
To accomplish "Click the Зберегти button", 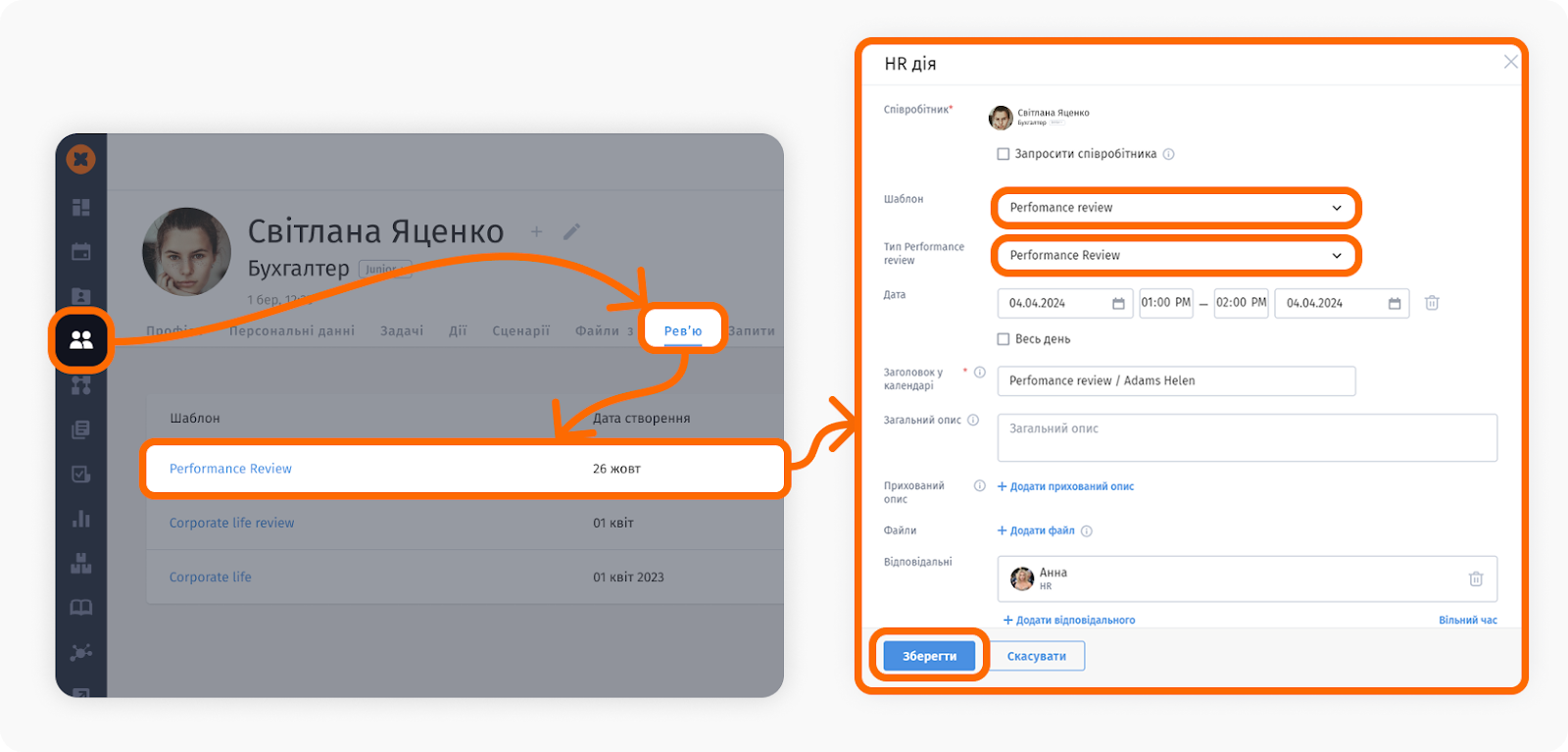I will 929,656.
